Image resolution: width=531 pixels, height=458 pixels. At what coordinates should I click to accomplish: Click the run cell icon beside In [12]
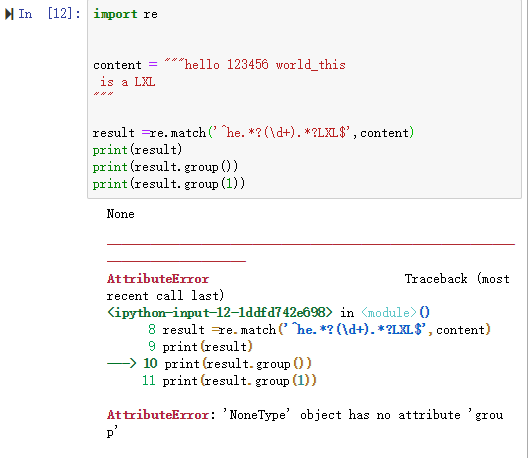point(9,14)
